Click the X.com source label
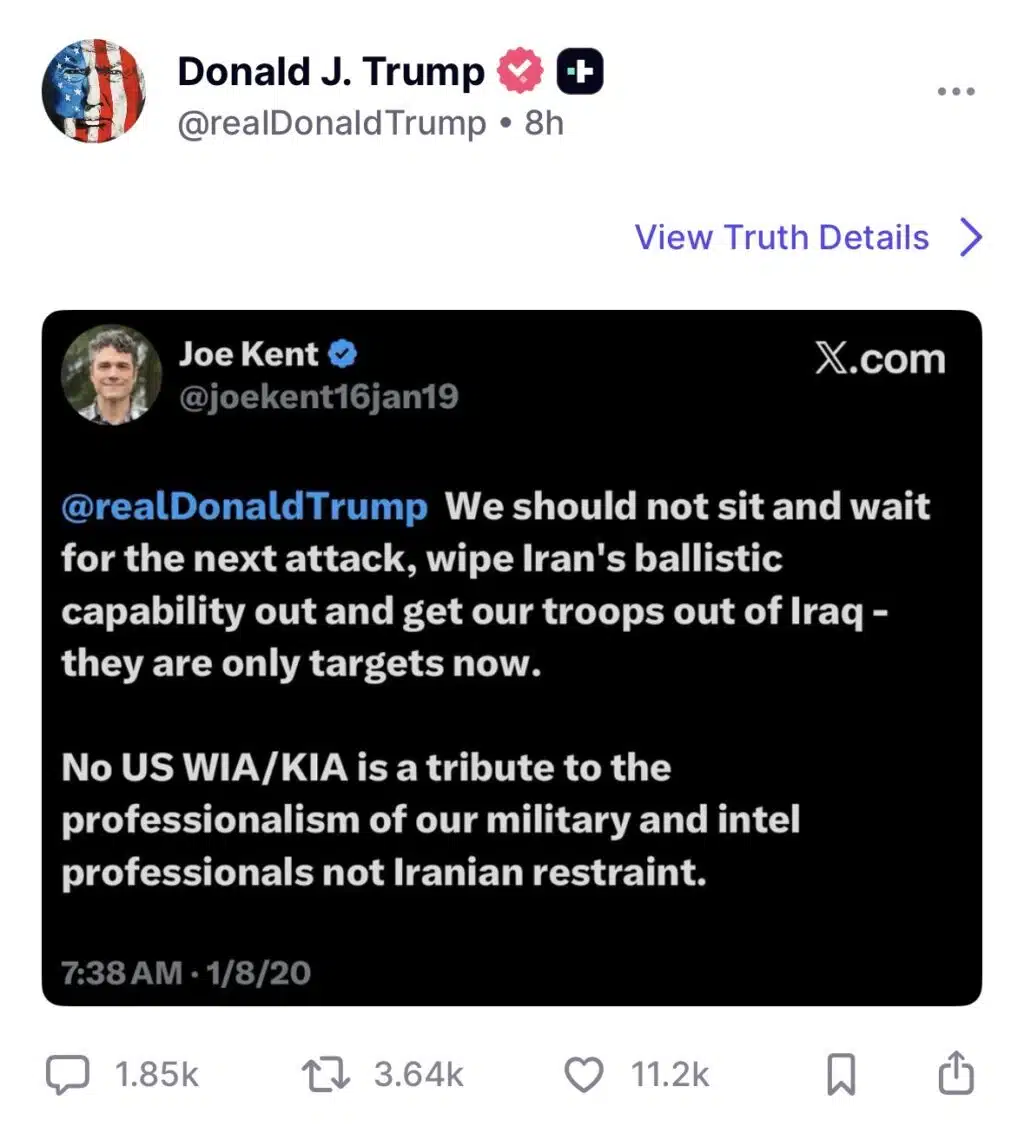The height and width of the screenshot is (1133, 1024). (x=879, y=359)
